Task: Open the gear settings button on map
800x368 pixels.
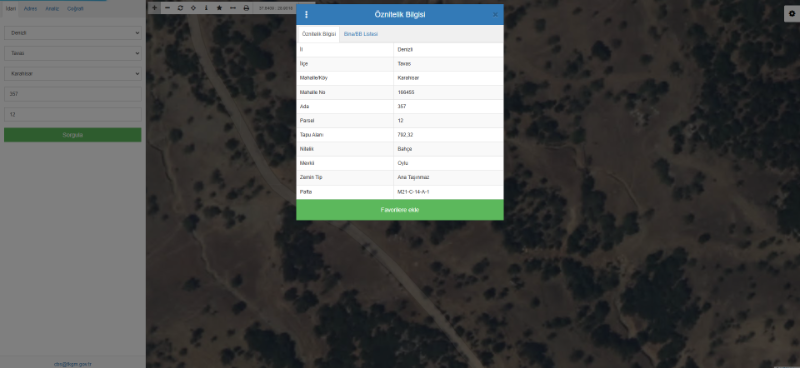Action: (x=792, y=14)
